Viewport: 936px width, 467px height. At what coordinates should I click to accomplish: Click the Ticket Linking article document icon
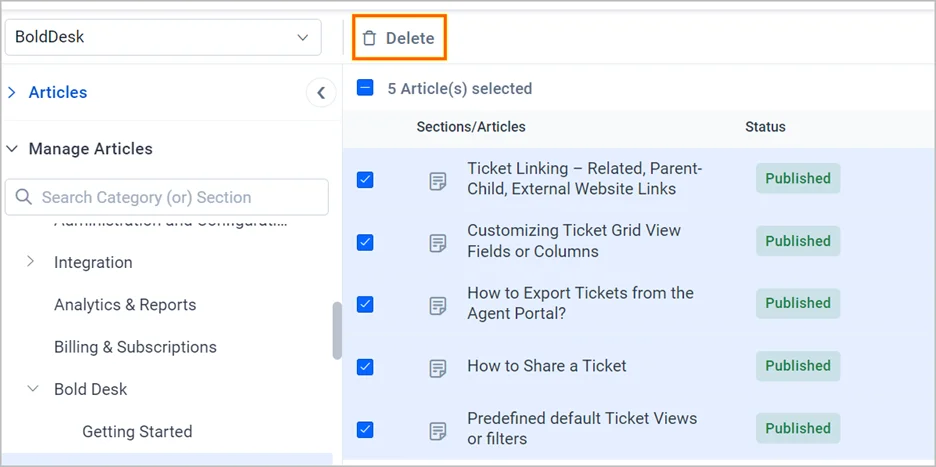coord(437,181)
